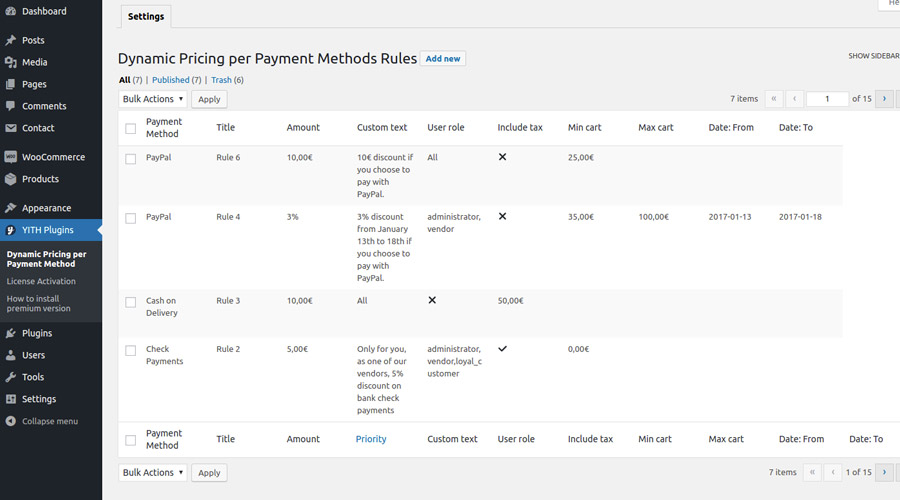Viewport: 900px width, 500px height.
Task: Click the Dashboard icon in sidebar
Action: click(x=10, y=11)
